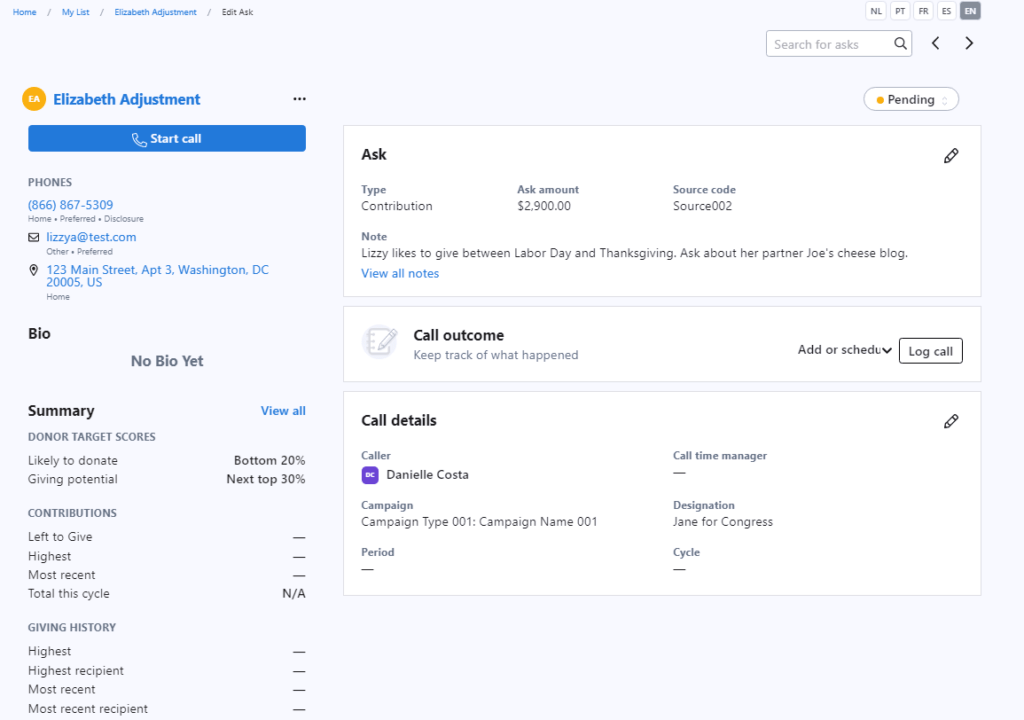This screenshot has height=720, width=1024.
Task: Click the Start call button
Action: coord(167,139)
